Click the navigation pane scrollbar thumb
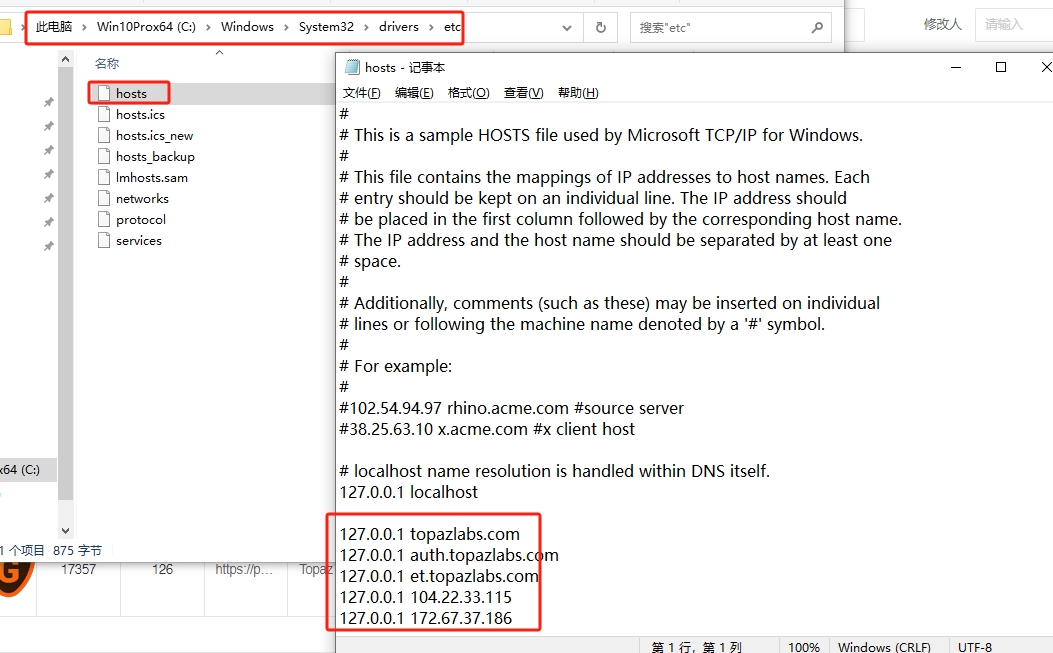 click(65, 284)
